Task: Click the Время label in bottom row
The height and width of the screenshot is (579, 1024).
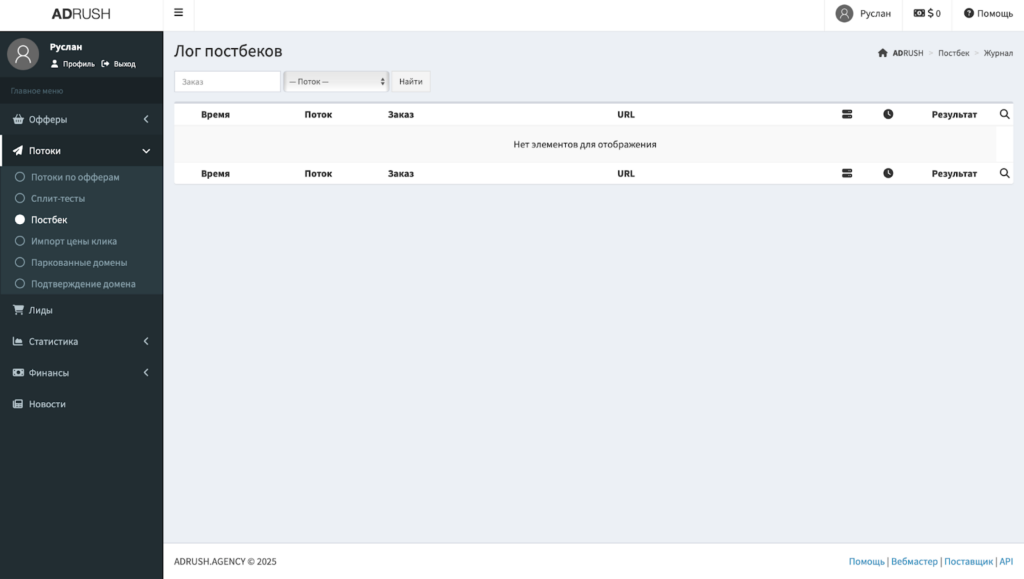Action: pyautogui.click(x=216, y=174)
